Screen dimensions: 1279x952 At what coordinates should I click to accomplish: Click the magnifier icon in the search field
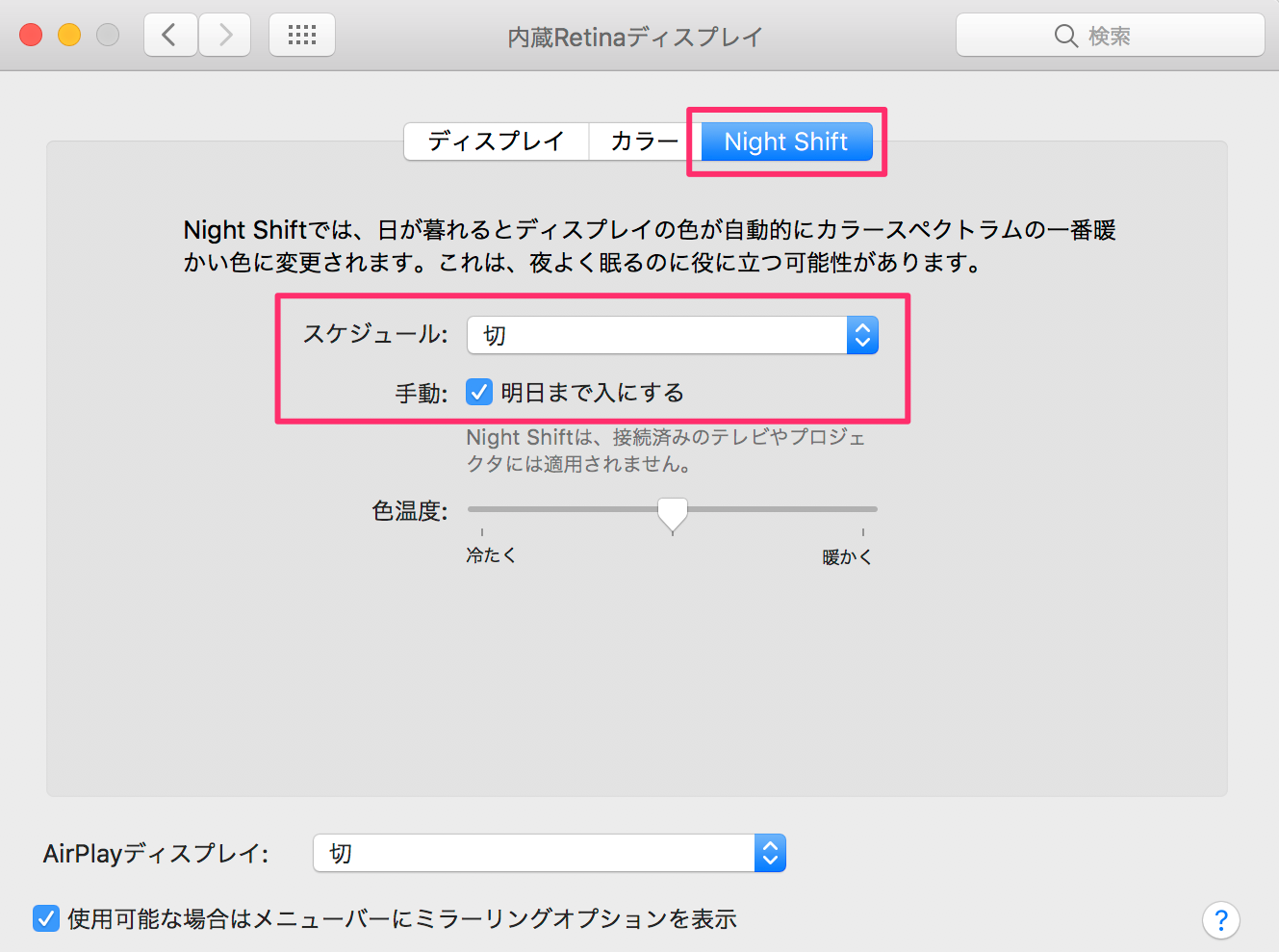point(1065,36)
